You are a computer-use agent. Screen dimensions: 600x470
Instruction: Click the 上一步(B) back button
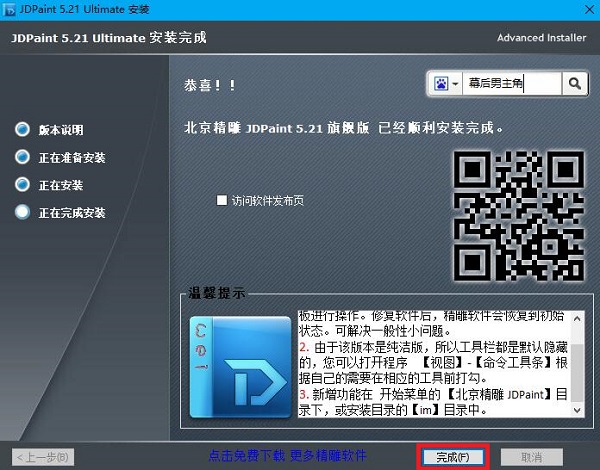pos(43,457)
